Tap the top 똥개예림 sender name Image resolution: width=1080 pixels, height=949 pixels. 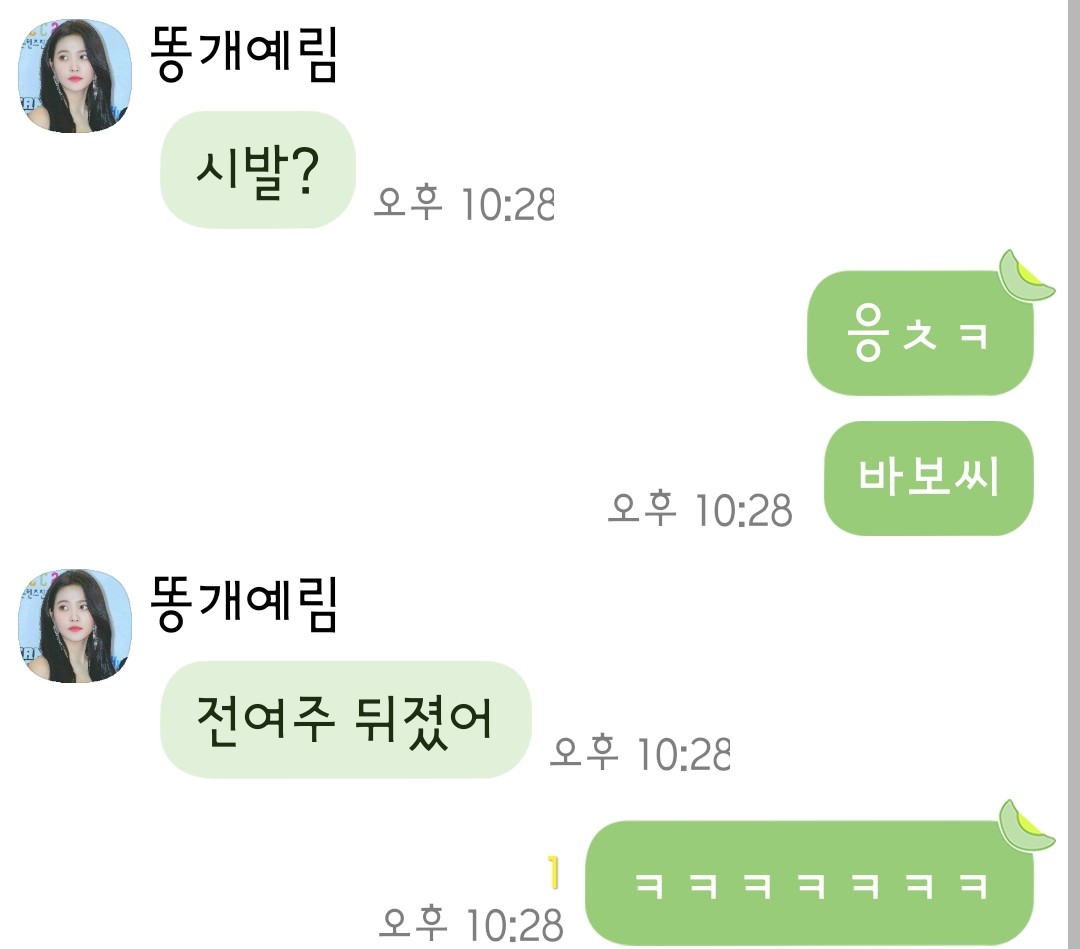click(244, 54)
